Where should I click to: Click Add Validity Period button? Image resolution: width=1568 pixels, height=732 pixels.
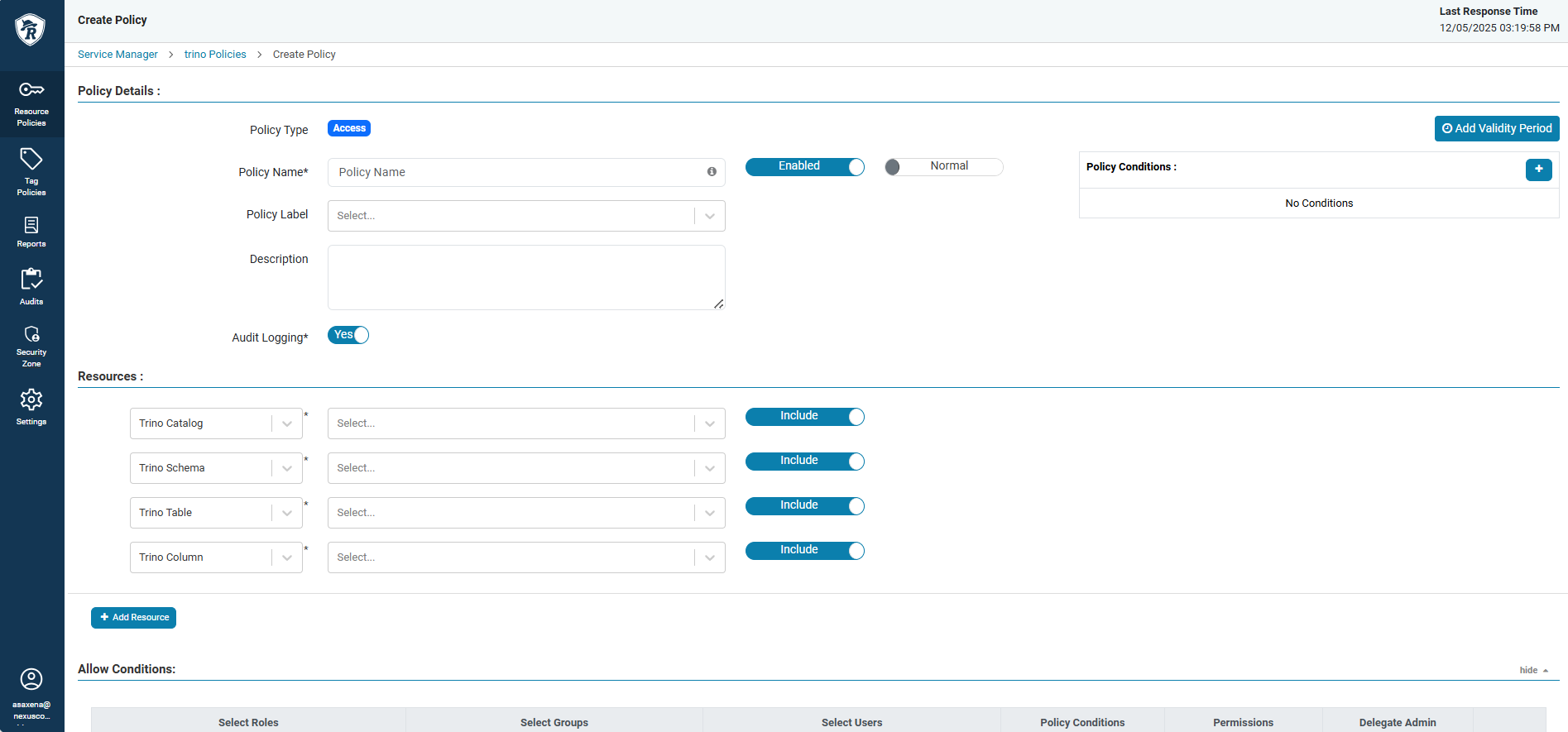pos(1497,128)
